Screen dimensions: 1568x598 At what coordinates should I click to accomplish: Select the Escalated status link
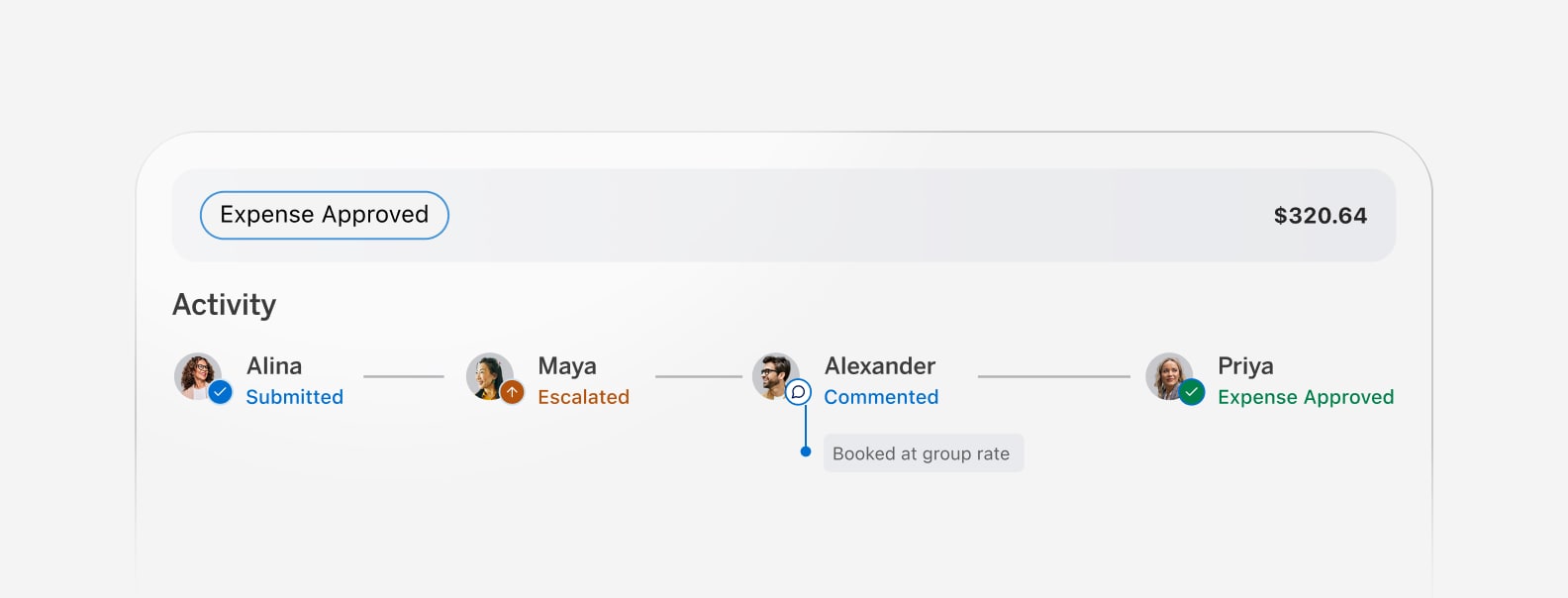point(583,397)
